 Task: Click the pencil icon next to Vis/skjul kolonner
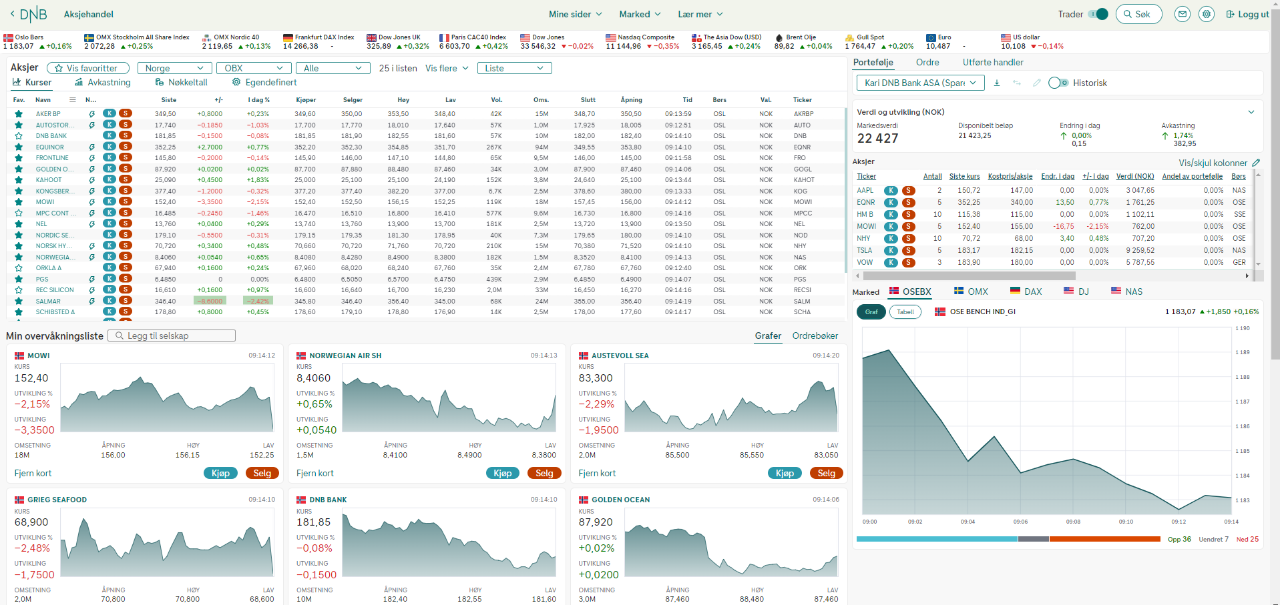[1256, 163]
